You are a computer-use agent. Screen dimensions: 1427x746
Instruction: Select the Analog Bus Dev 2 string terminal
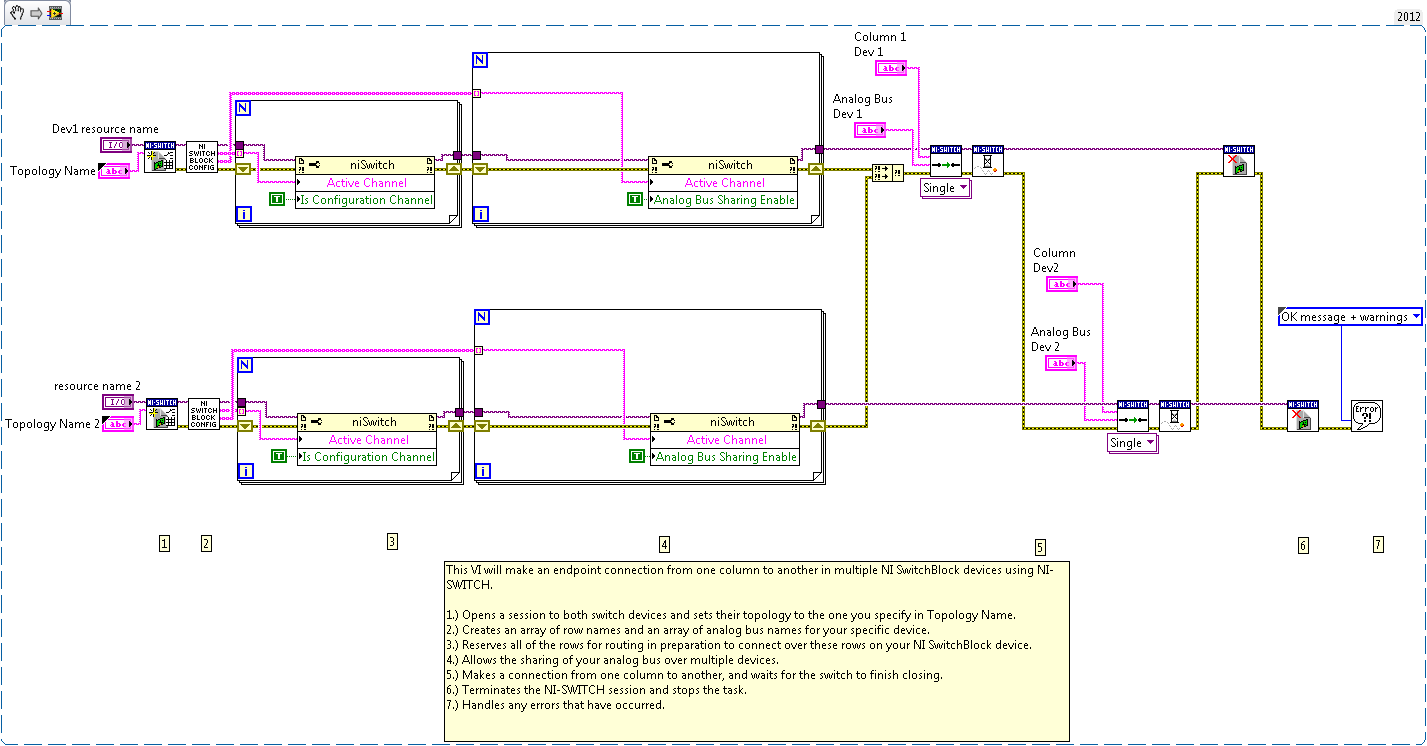tap(1061, 363)
